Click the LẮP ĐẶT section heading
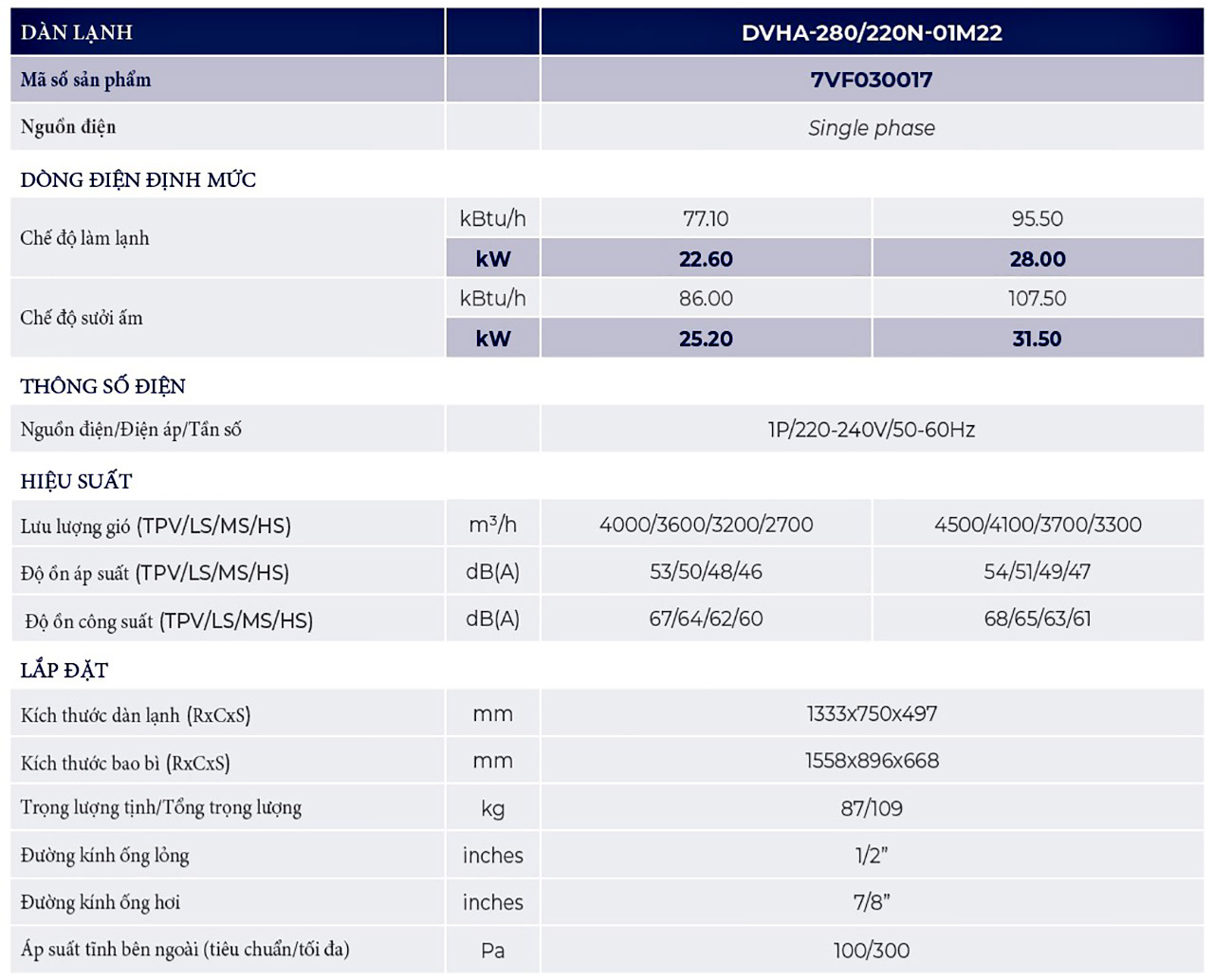 pyautogui.click(x=64, y=671)
